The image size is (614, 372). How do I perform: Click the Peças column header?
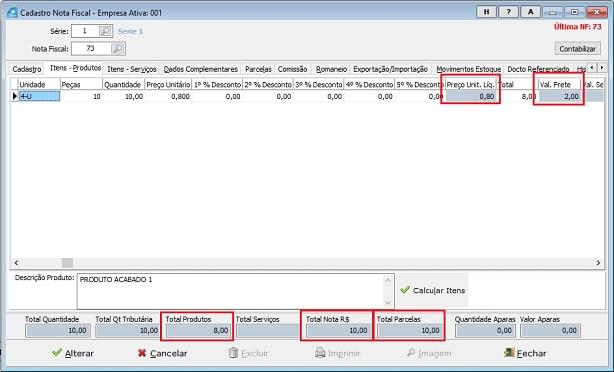coord(81,85)
